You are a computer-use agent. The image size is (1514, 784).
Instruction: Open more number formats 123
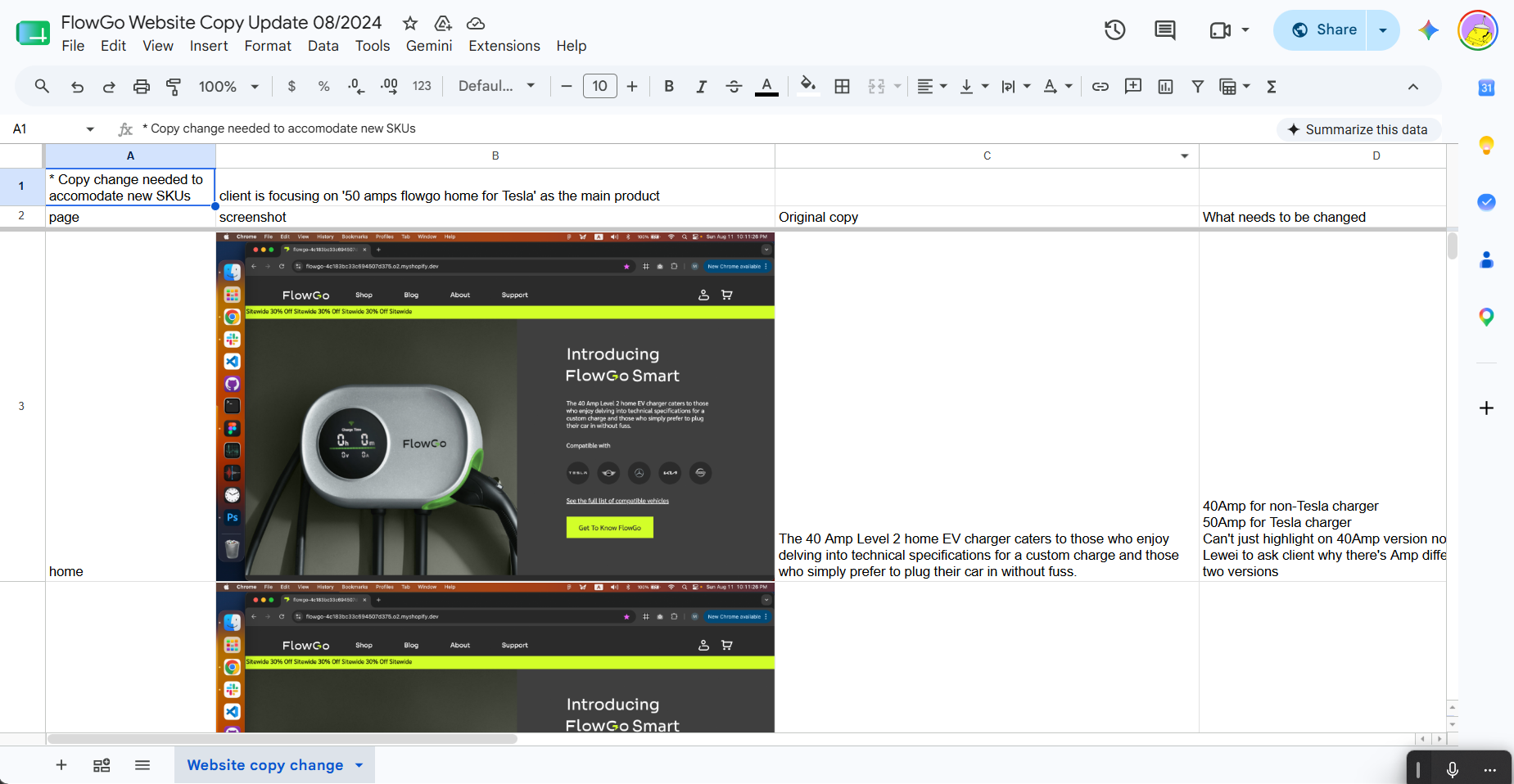pos(422,86)
